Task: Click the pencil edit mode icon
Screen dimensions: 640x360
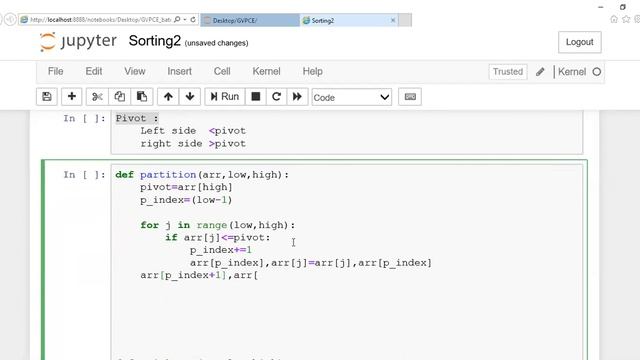Action: click(x=540, y=72)
